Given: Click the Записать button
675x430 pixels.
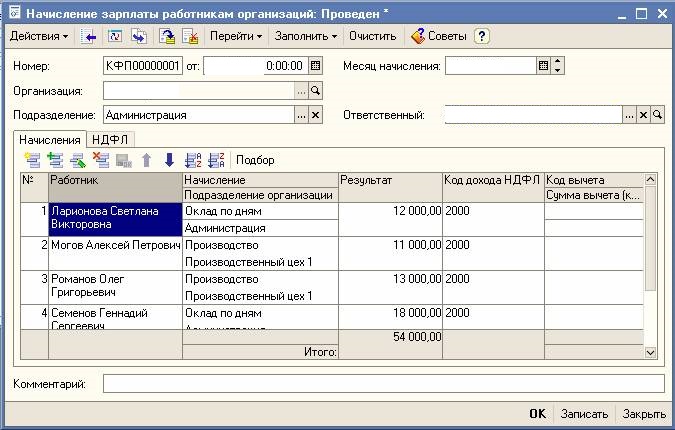Looking at the screenshot, I should (x=584, y=414).
